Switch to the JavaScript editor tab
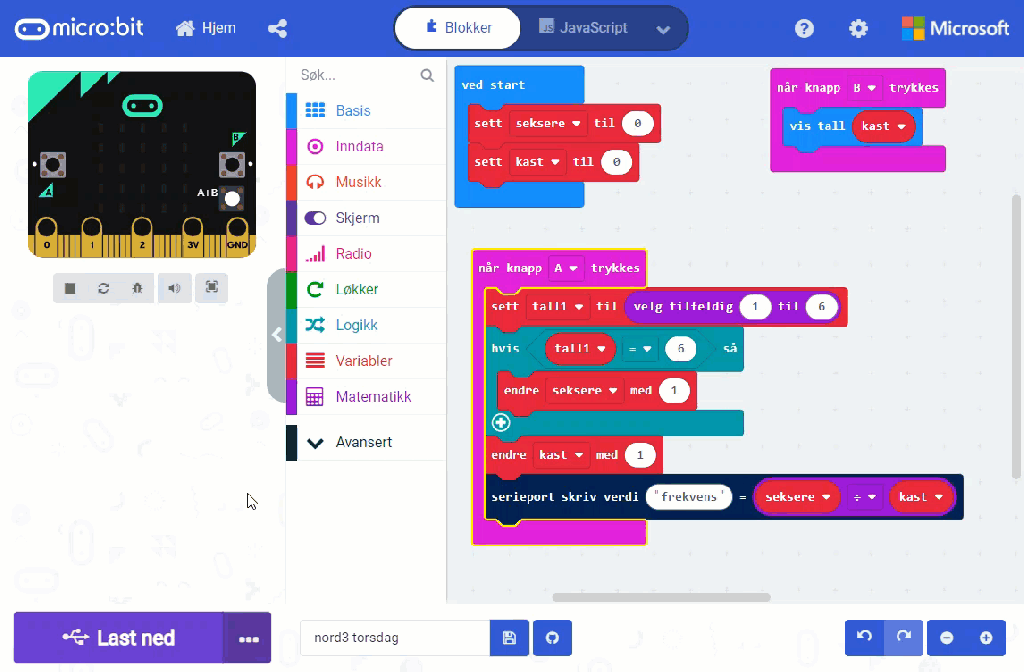 [584, 28]
